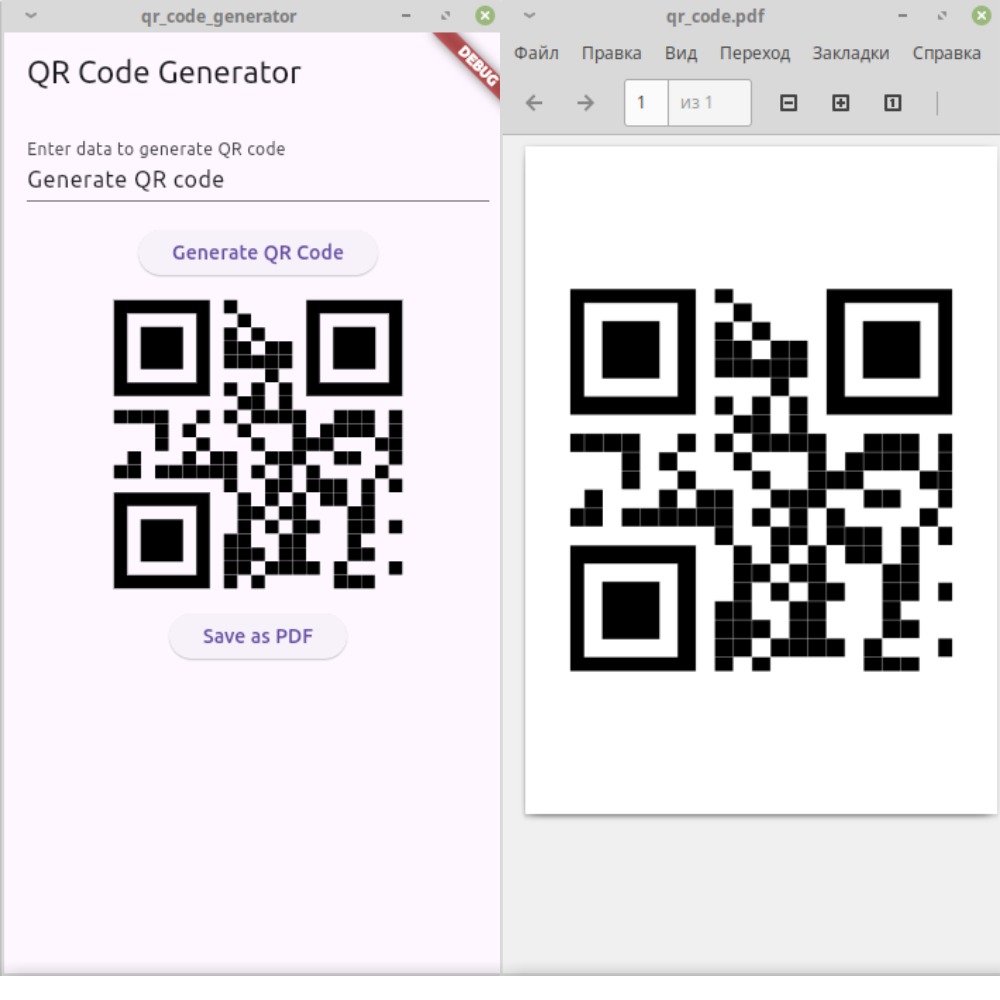Screen dimensions: 1000x1000
Task: Click the 'из 1' page count label
Action: click(696, 103)
